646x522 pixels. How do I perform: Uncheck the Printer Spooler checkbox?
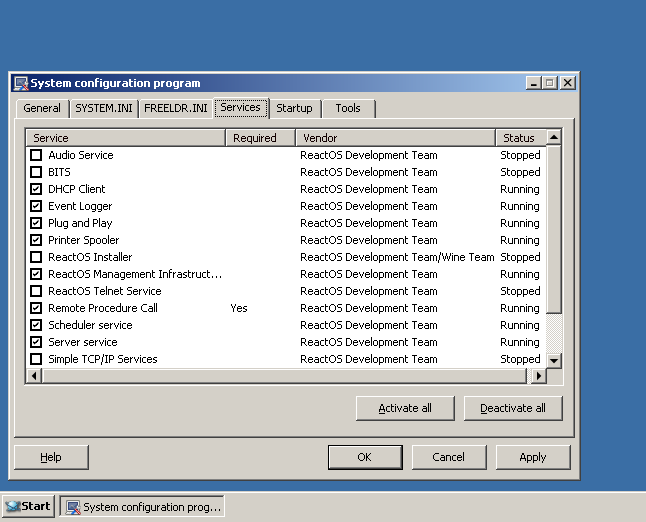point(36,240)
